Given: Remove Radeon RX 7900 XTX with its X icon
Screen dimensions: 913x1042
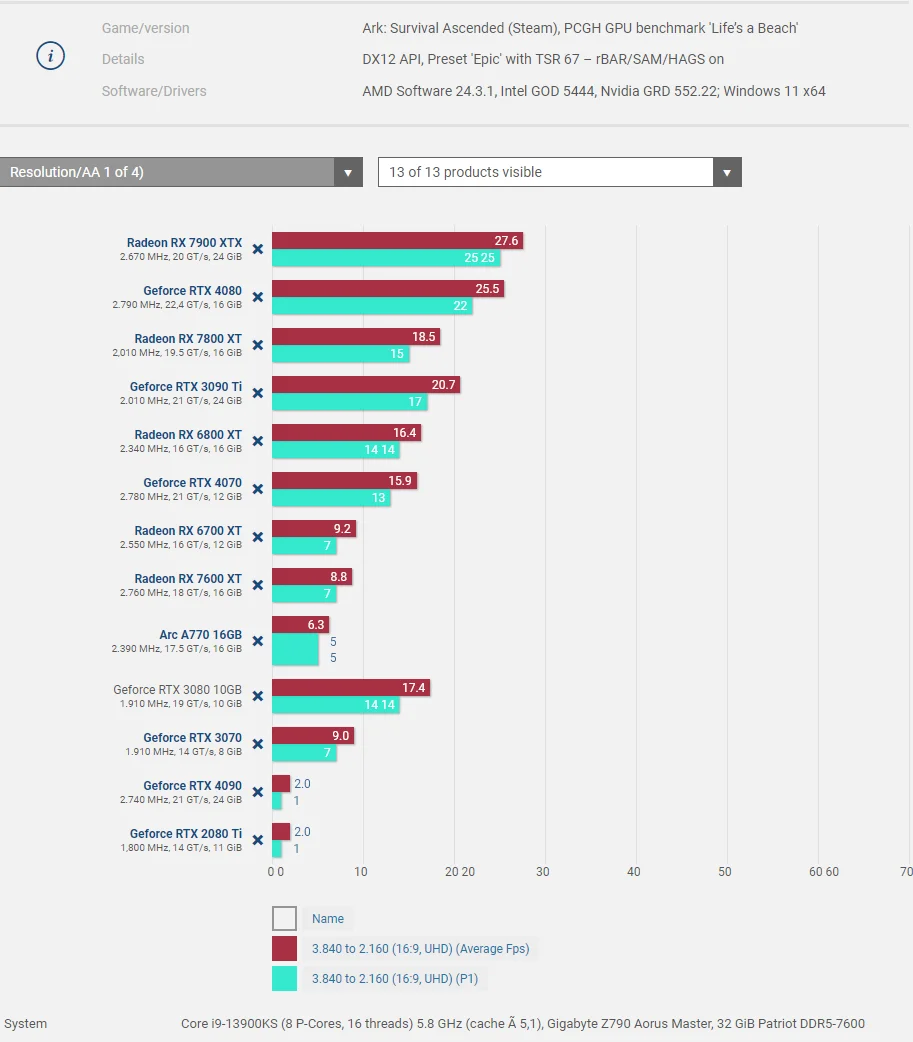Looking at the screenshot, I should (258, 249).
